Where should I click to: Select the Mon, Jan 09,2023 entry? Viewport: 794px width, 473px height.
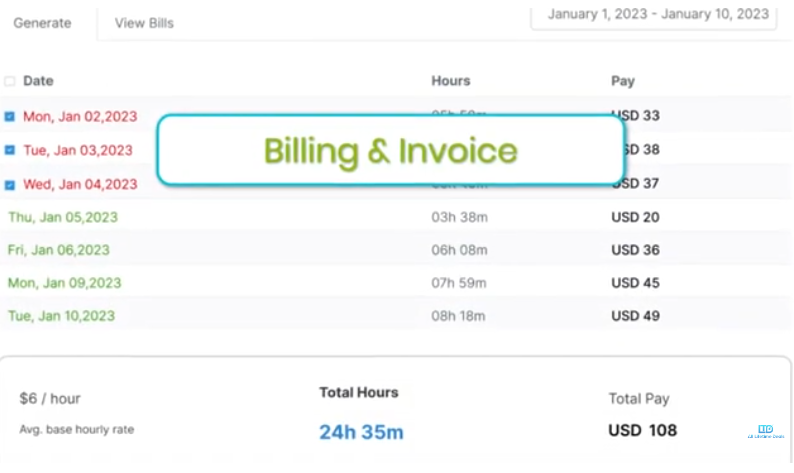pos(64,283)
